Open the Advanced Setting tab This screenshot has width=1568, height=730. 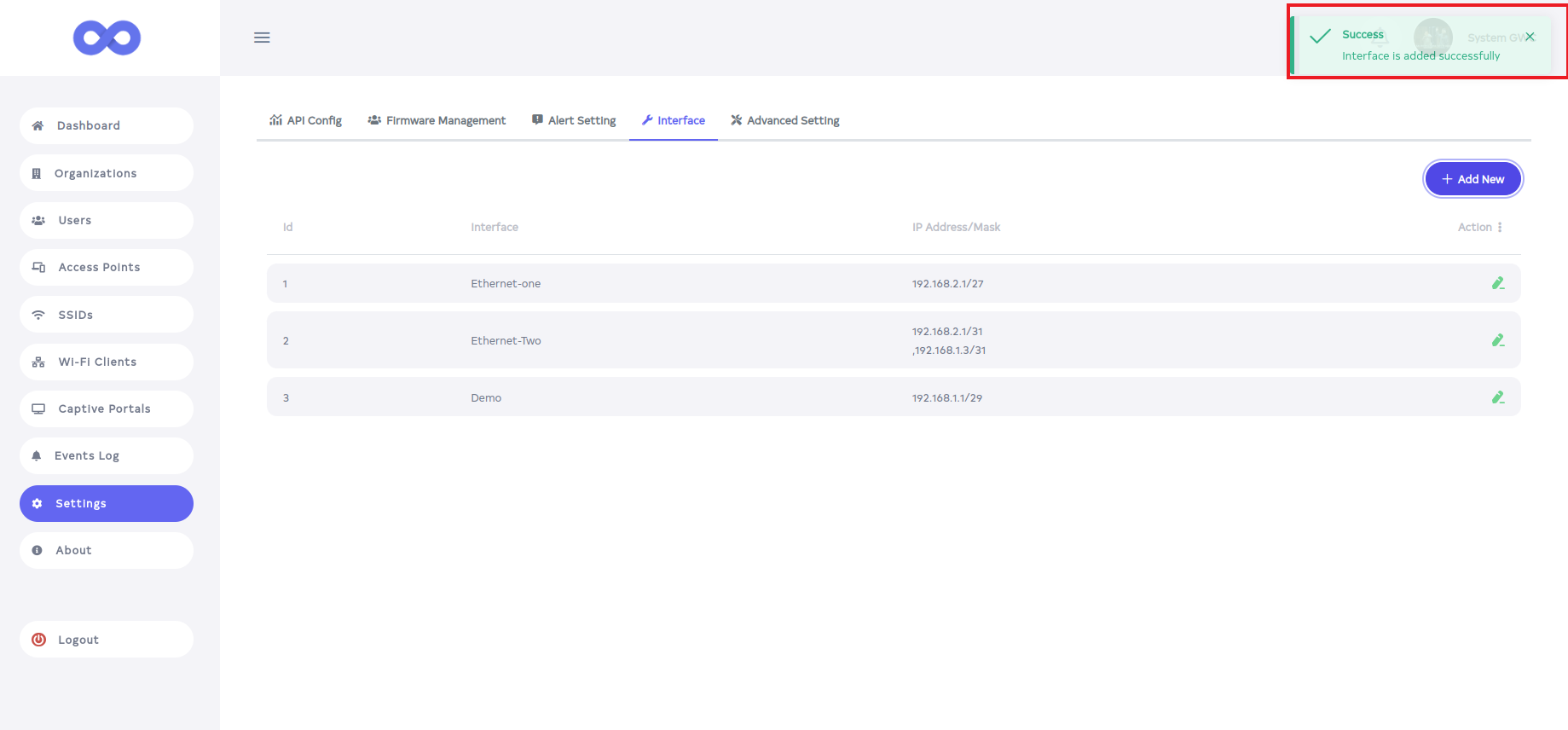click(x=785, y=120)
